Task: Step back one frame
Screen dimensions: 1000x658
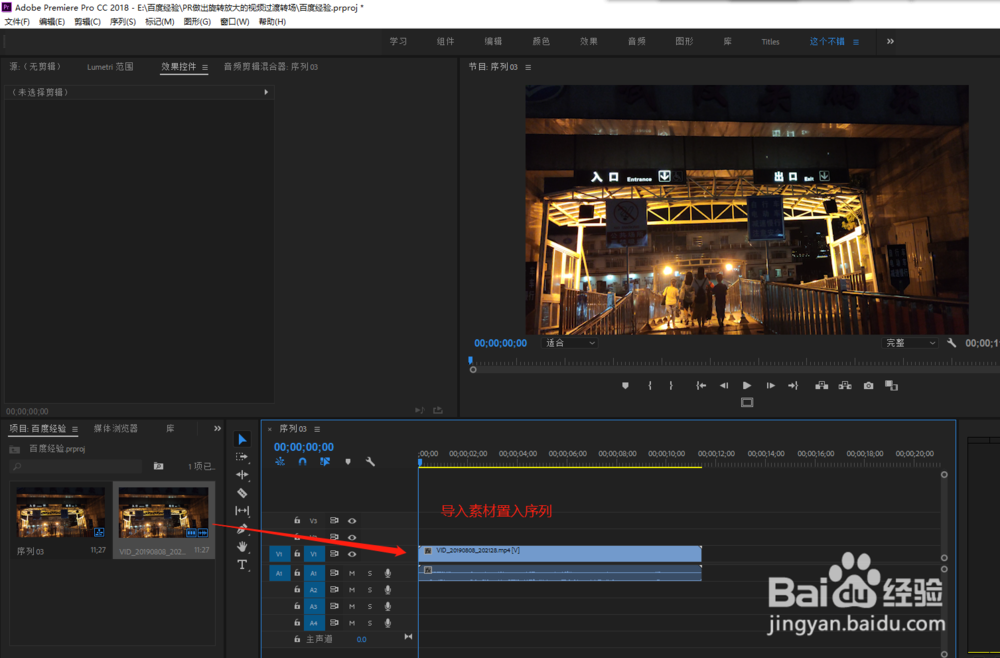Action: pos(724,386)
